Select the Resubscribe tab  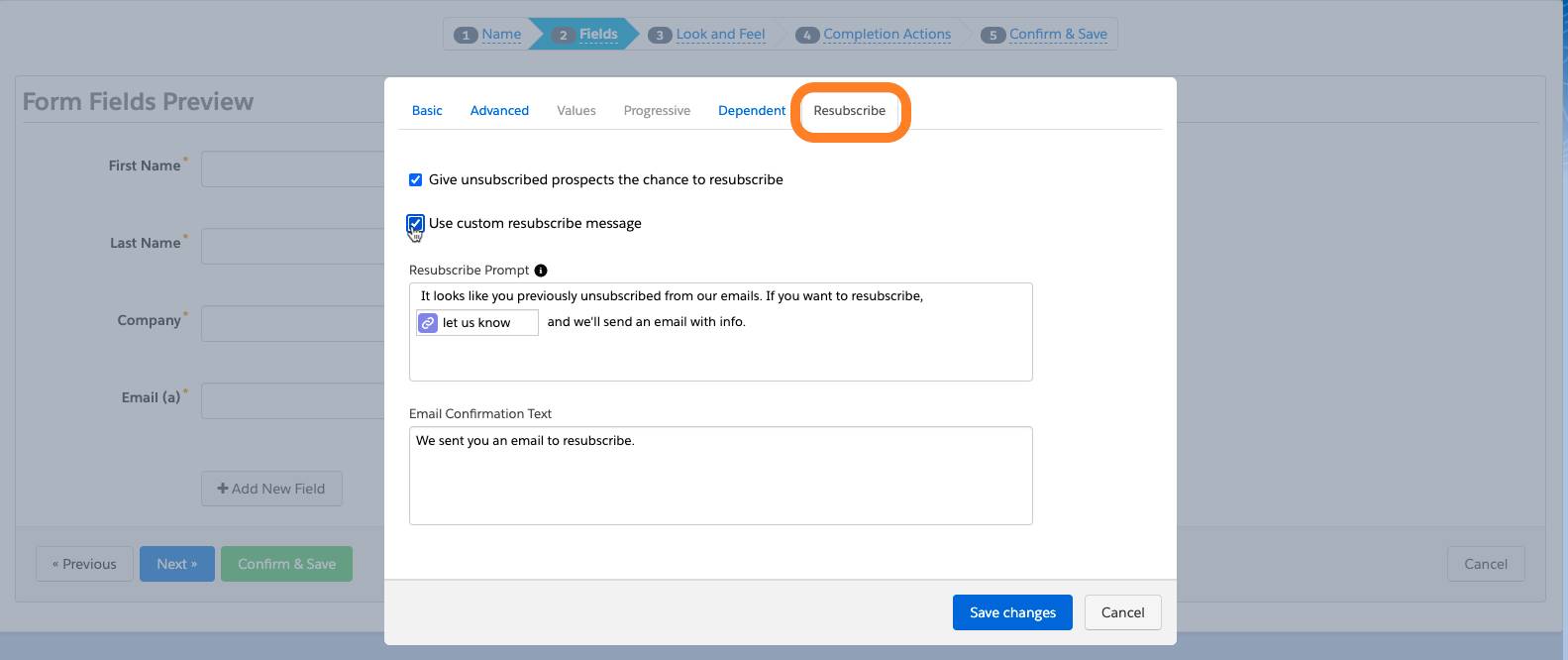(850, 111)
